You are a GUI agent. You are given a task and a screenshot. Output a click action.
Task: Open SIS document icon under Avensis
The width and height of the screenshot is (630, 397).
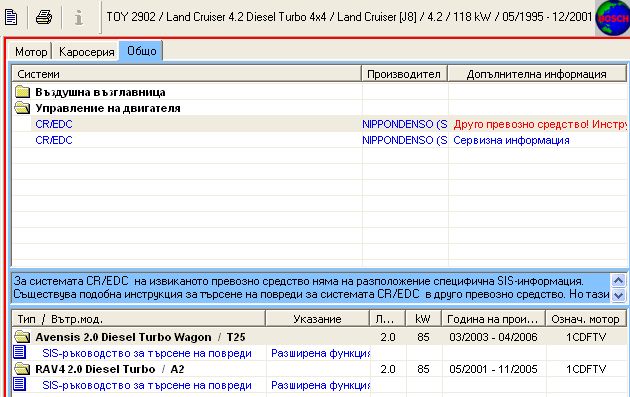tap(19, 352)
